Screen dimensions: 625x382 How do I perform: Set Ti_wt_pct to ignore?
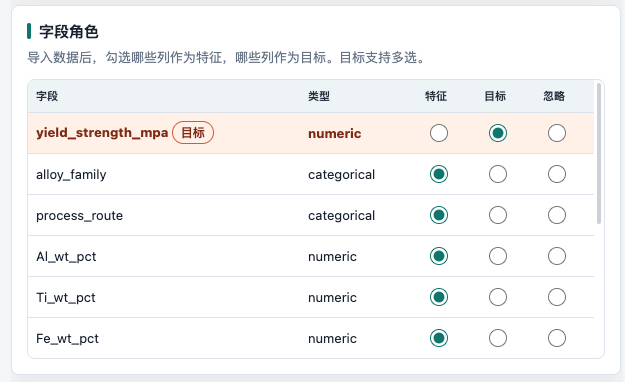pyautogui.click(x=557, y=297)
